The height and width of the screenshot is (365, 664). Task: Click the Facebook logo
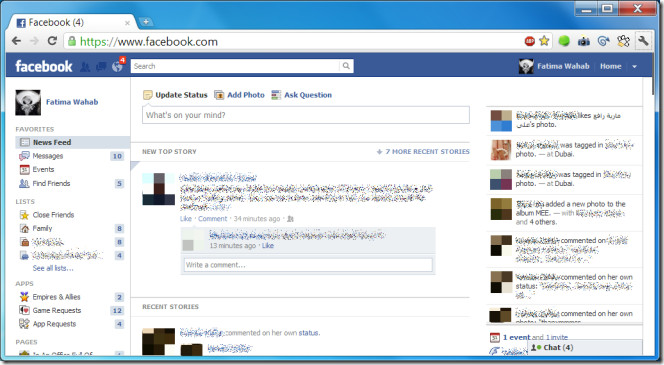point(44,66)
